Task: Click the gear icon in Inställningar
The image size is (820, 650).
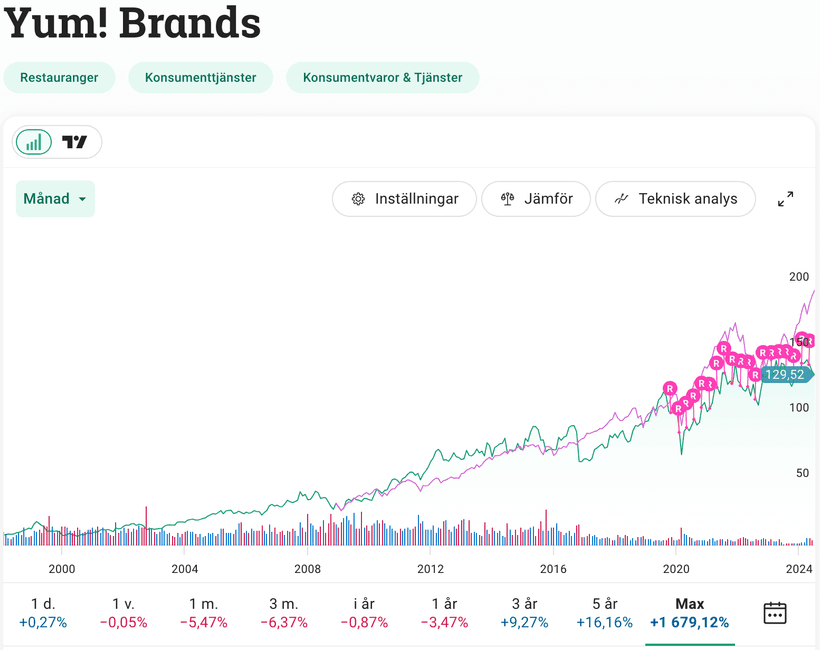Action: pyautogui.click(x=358, y=199)
